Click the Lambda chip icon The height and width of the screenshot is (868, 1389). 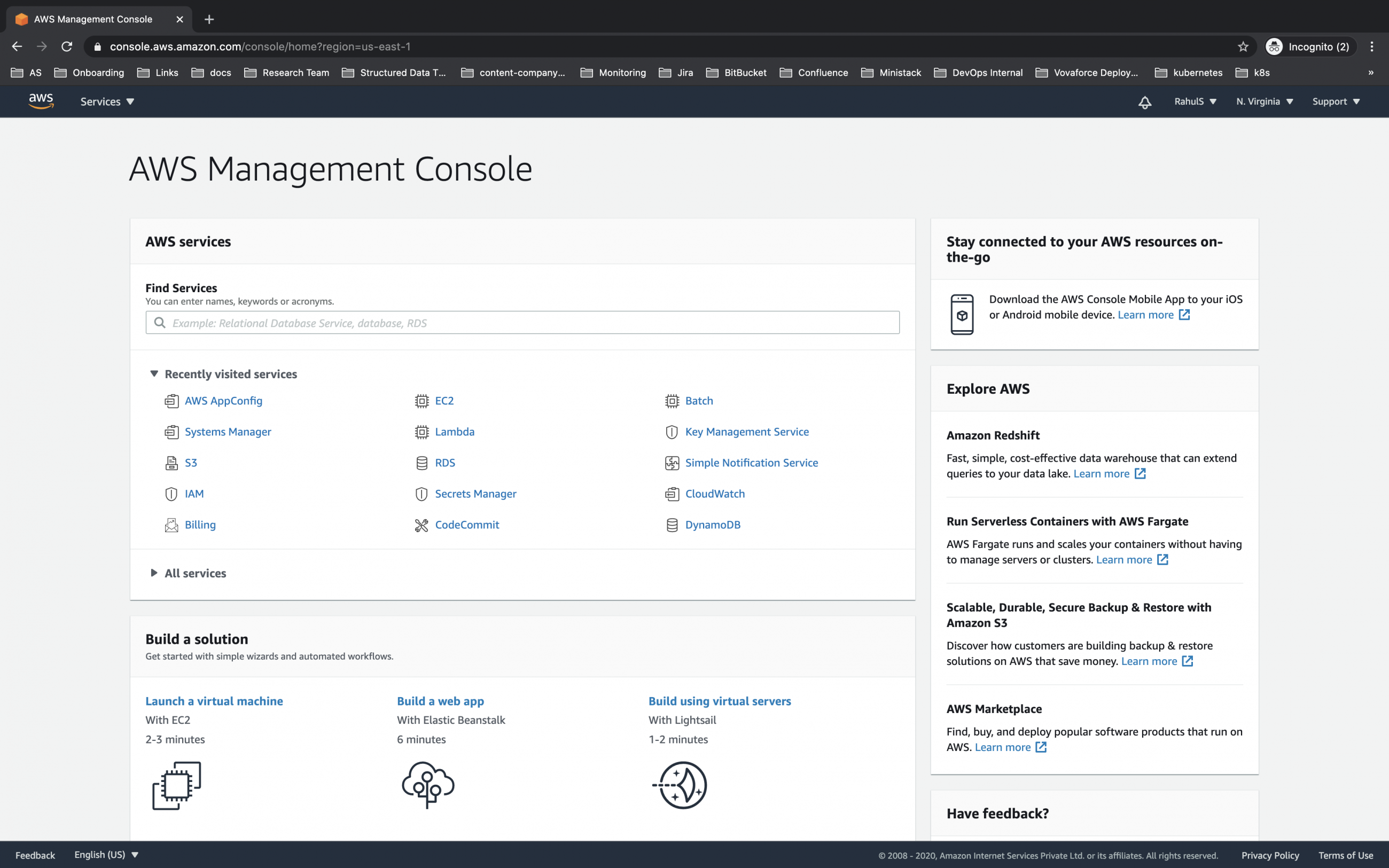click(422, 432)
